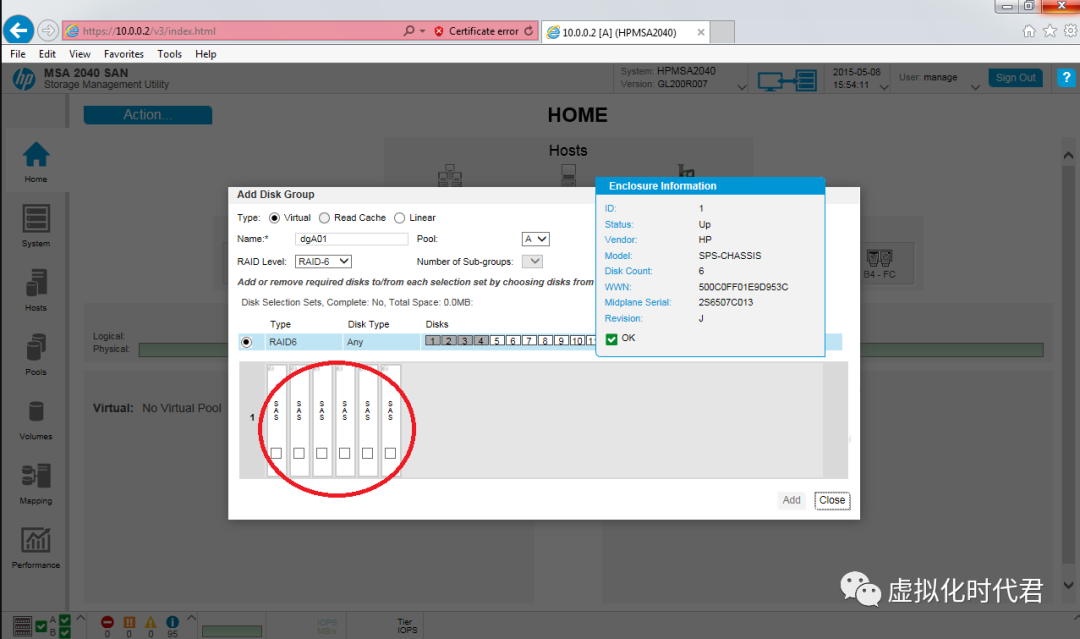Image resolution: width=1080 pixels, height=639 pixels.
Task: Open the System section icon
Action: [36, 219]
